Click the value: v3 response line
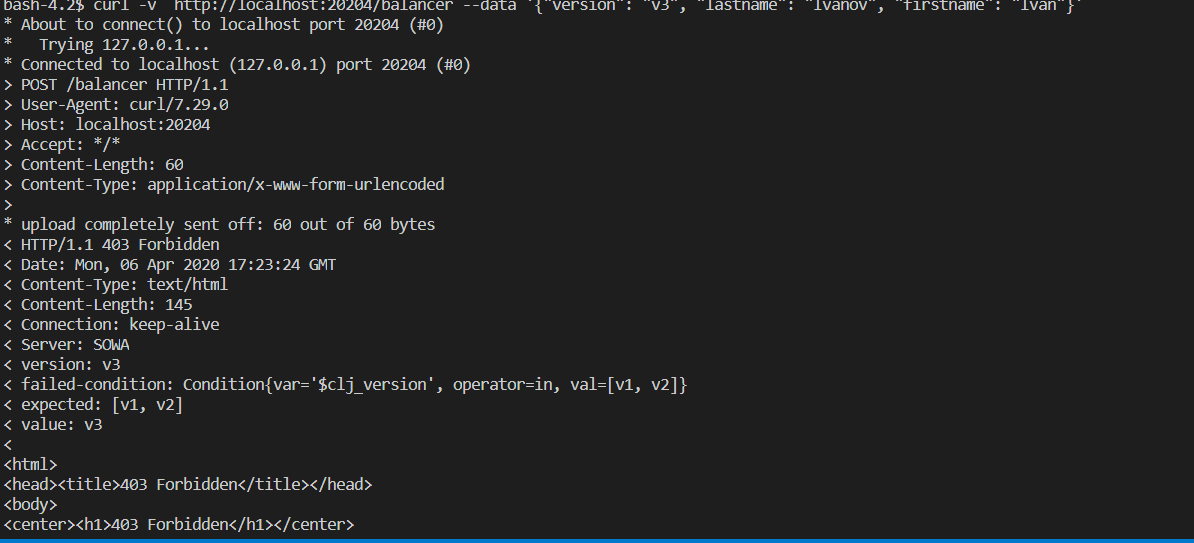Screen dimensions: 1194x543 [x=53, y=425]
